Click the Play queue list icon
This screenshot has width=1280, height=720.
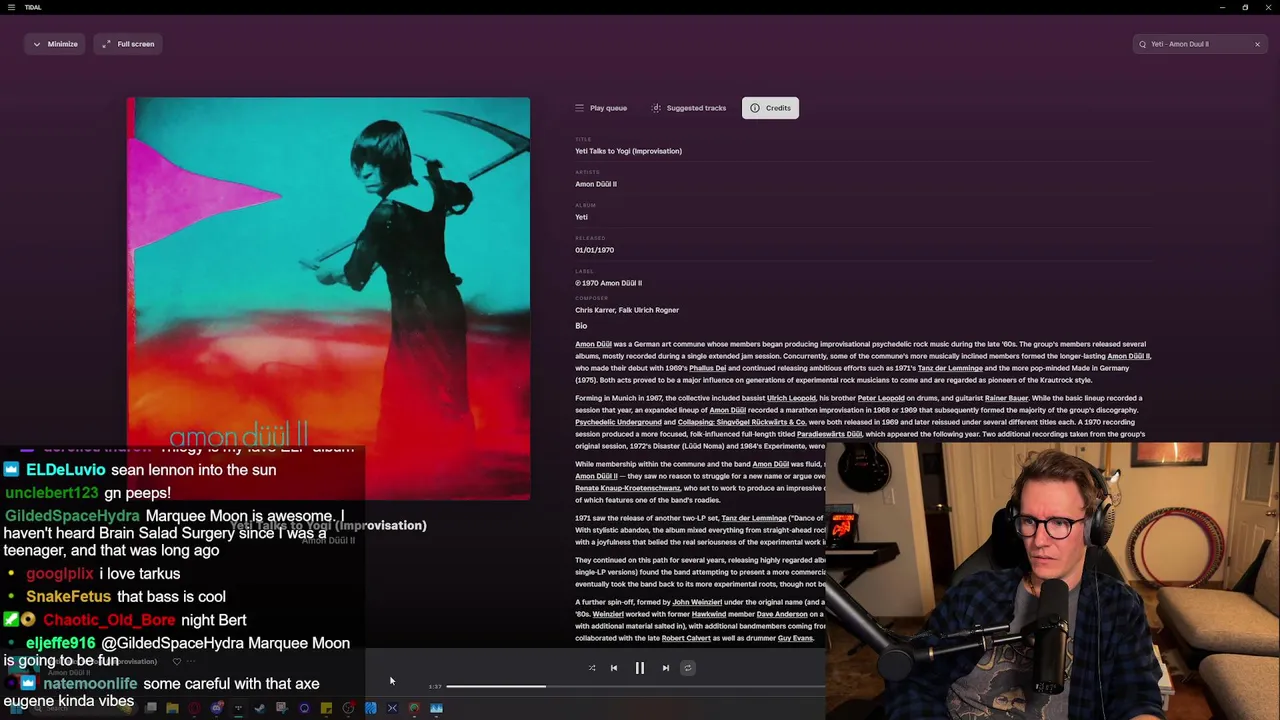click(x=579, y=108)
